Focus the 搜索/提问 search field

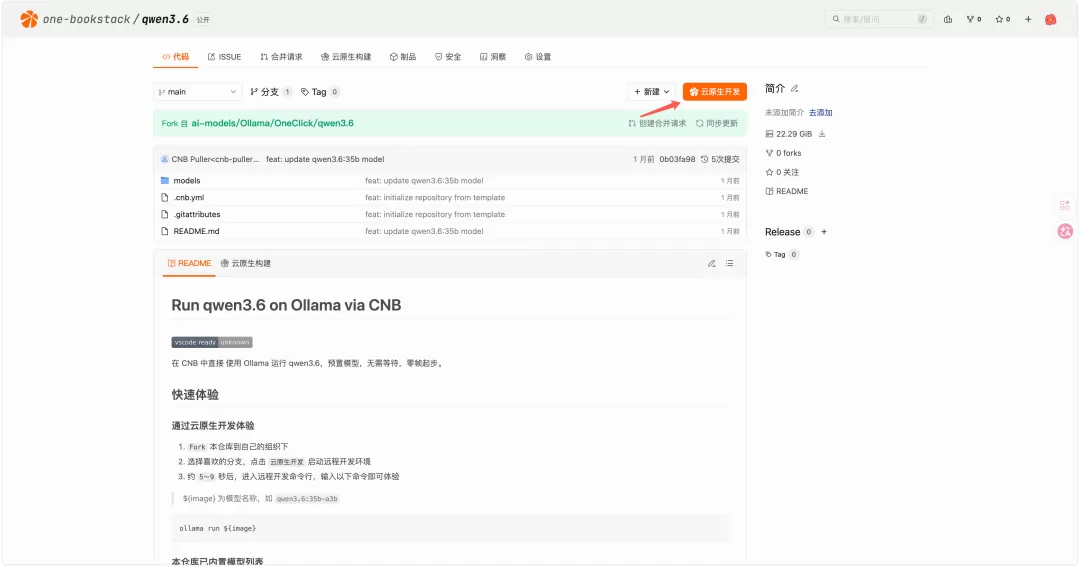coord(879,19)
